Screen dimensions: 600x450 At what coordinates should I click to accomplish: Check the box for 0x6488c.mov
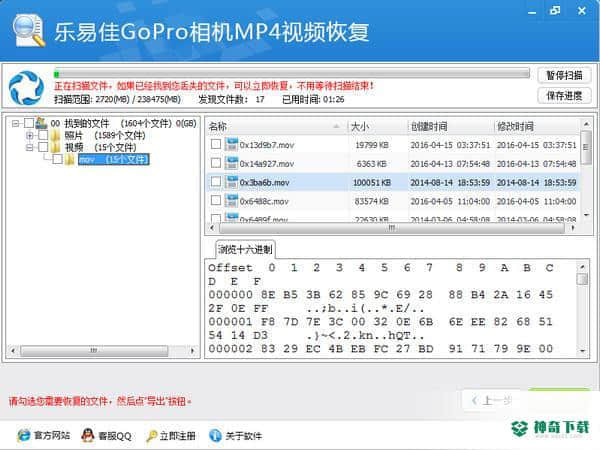coord(216,201)
